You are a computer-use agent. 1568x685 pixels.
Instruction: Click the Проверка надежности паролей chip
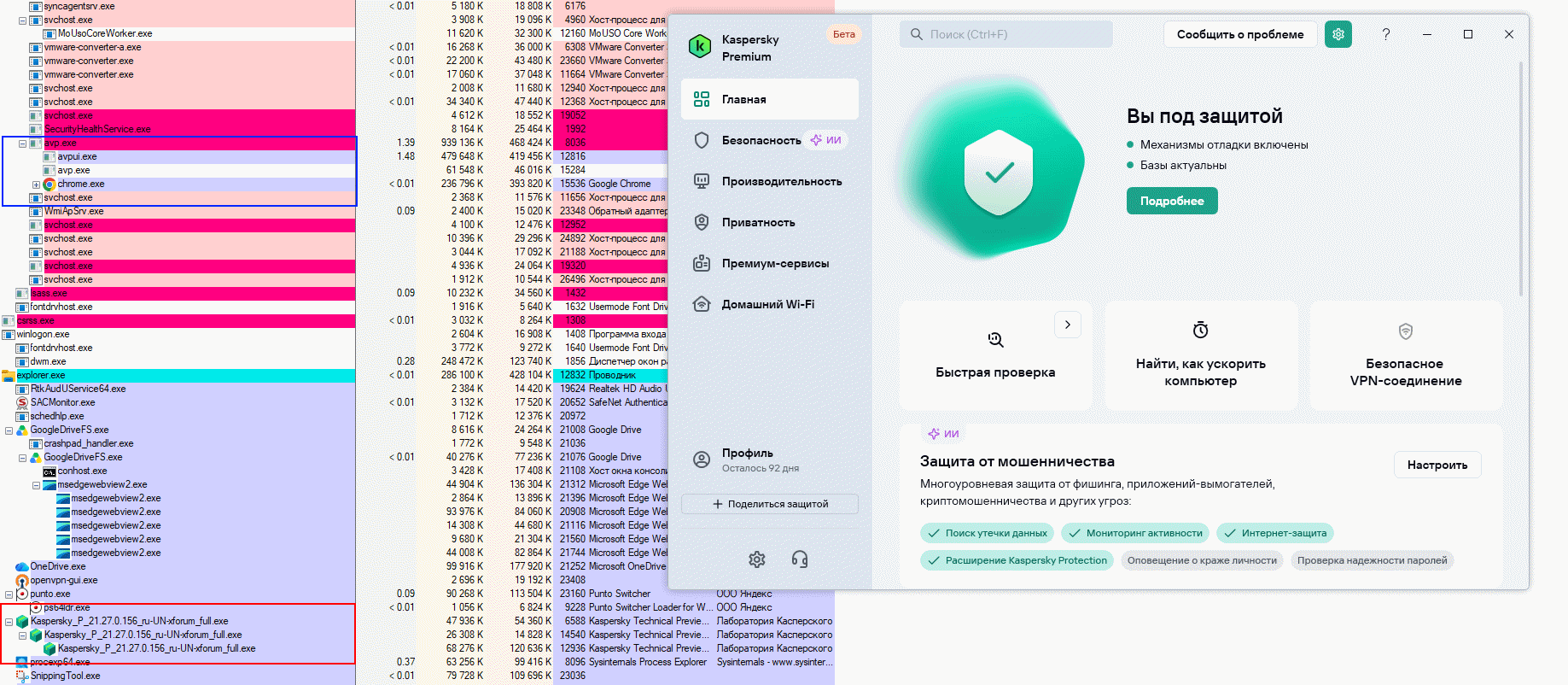point(1373,560)
